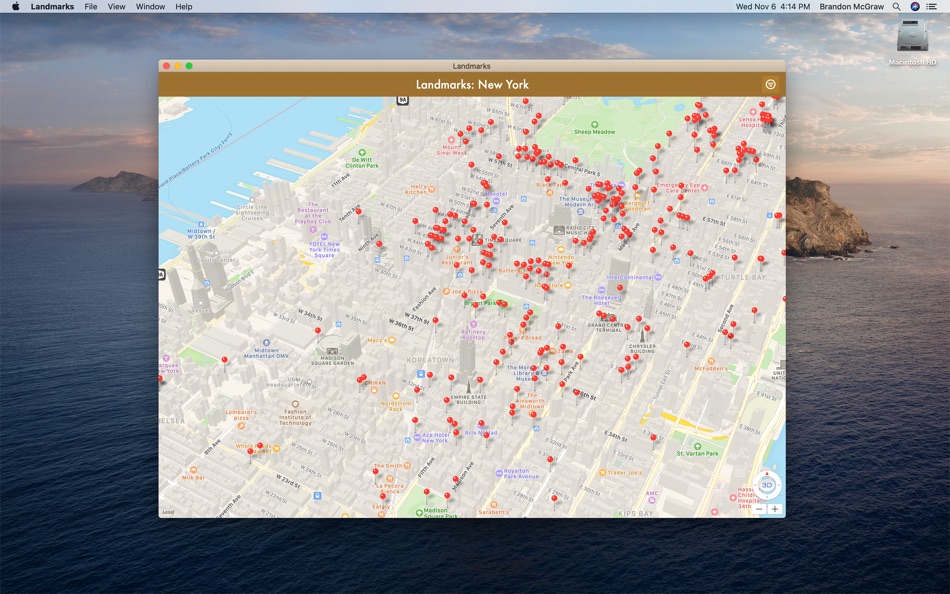Click the AMC theater icon

click(651, 501)
